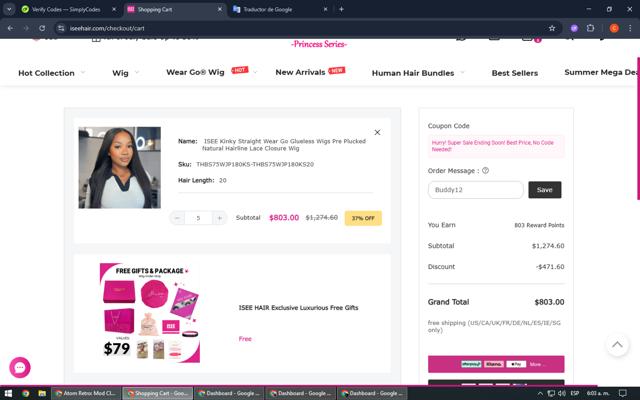Bookmark this page with the star icon
The width and height of the screenshot is (640, 400).
point(552,28)
